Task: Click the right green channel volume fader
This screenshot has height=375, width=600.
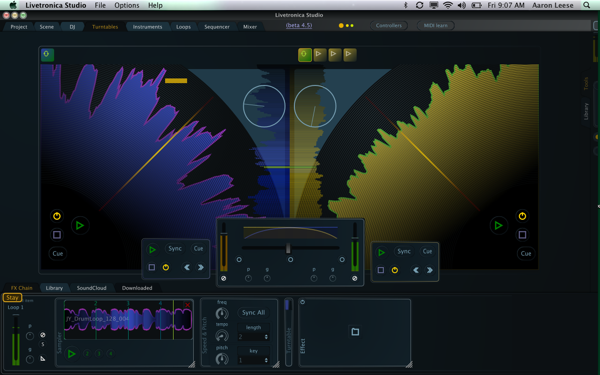Action: [x=355, y=247]
